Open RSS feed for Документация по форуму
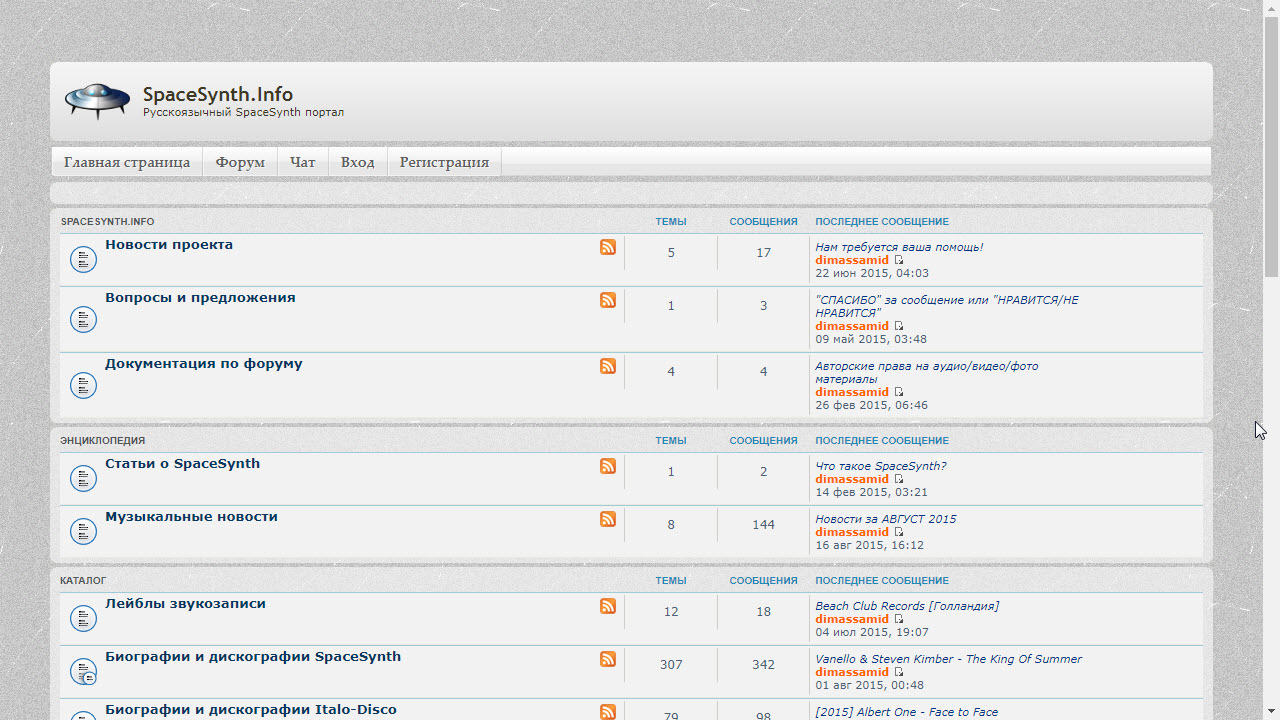Viewport: 1280px width, 720px height. pos(608,366)
